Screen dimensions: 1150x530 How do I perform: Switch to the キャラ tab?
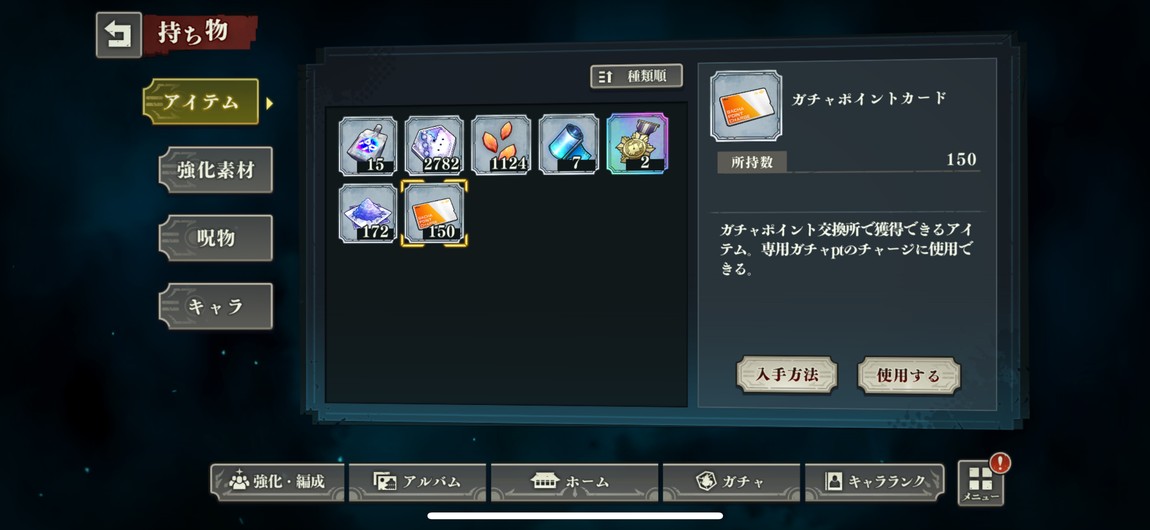point(216,306)
